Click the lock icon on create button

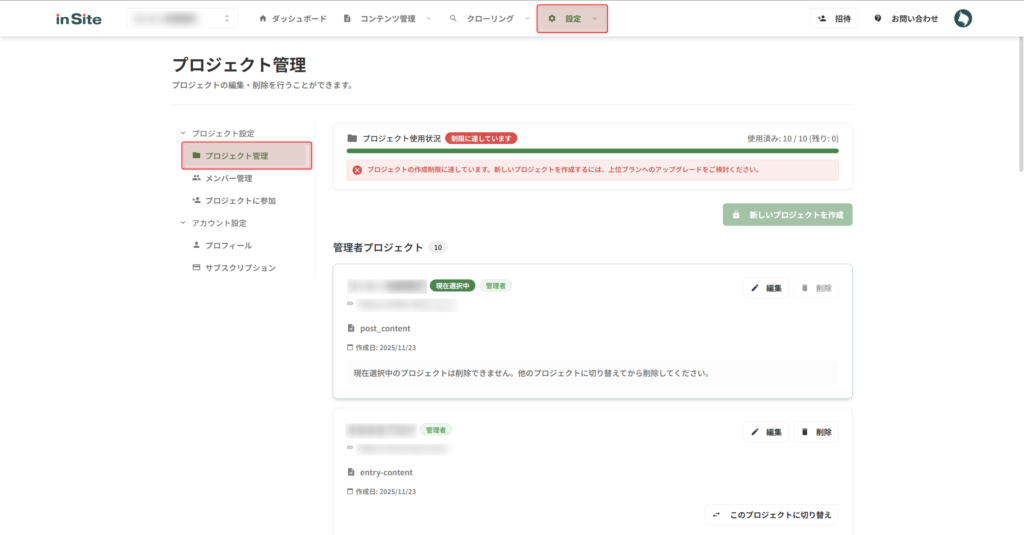(x=736, y=214)
